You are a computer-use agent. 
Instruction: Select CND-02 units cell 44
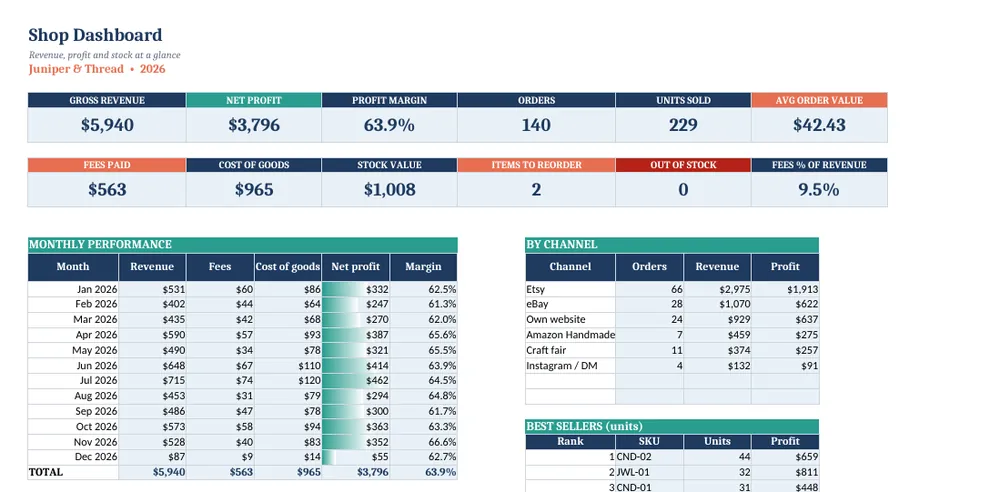[717, 457]
